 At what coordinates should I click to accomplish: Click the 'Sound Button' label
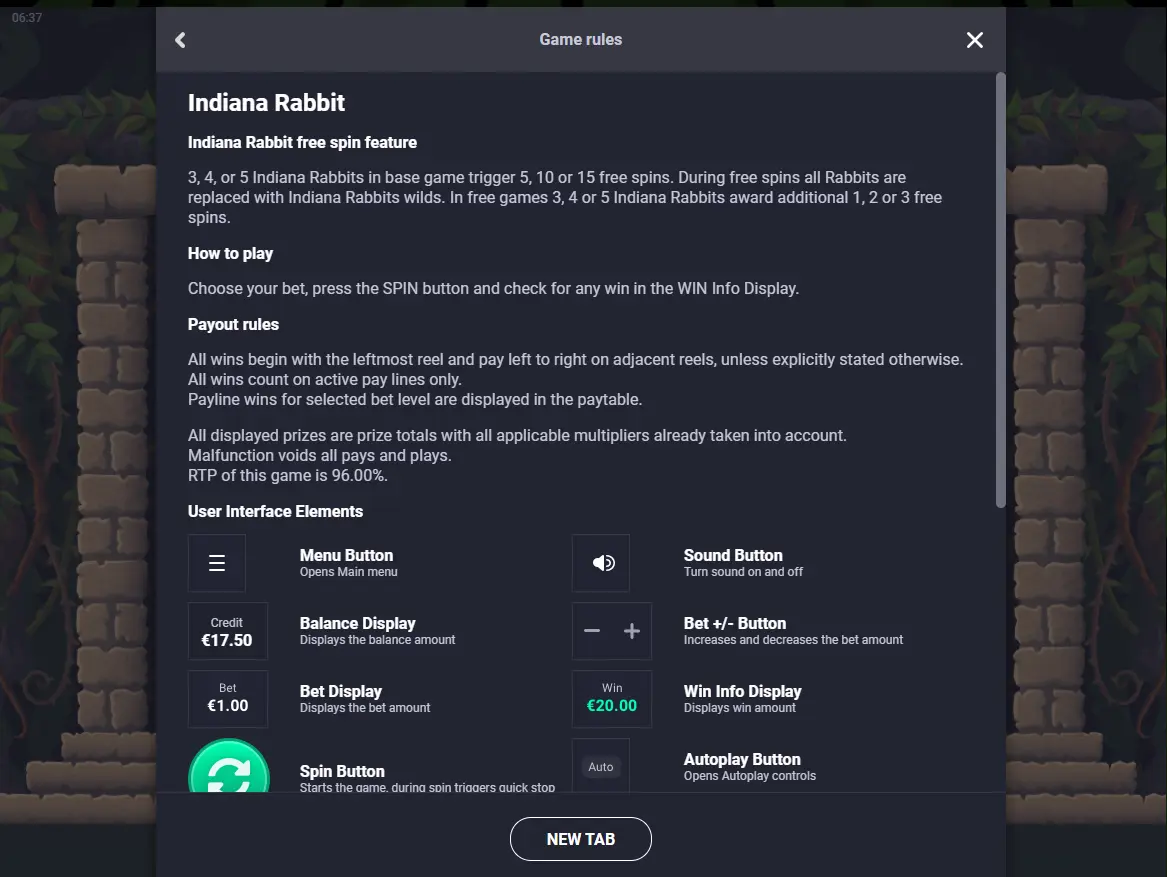[x=733, y=555]
